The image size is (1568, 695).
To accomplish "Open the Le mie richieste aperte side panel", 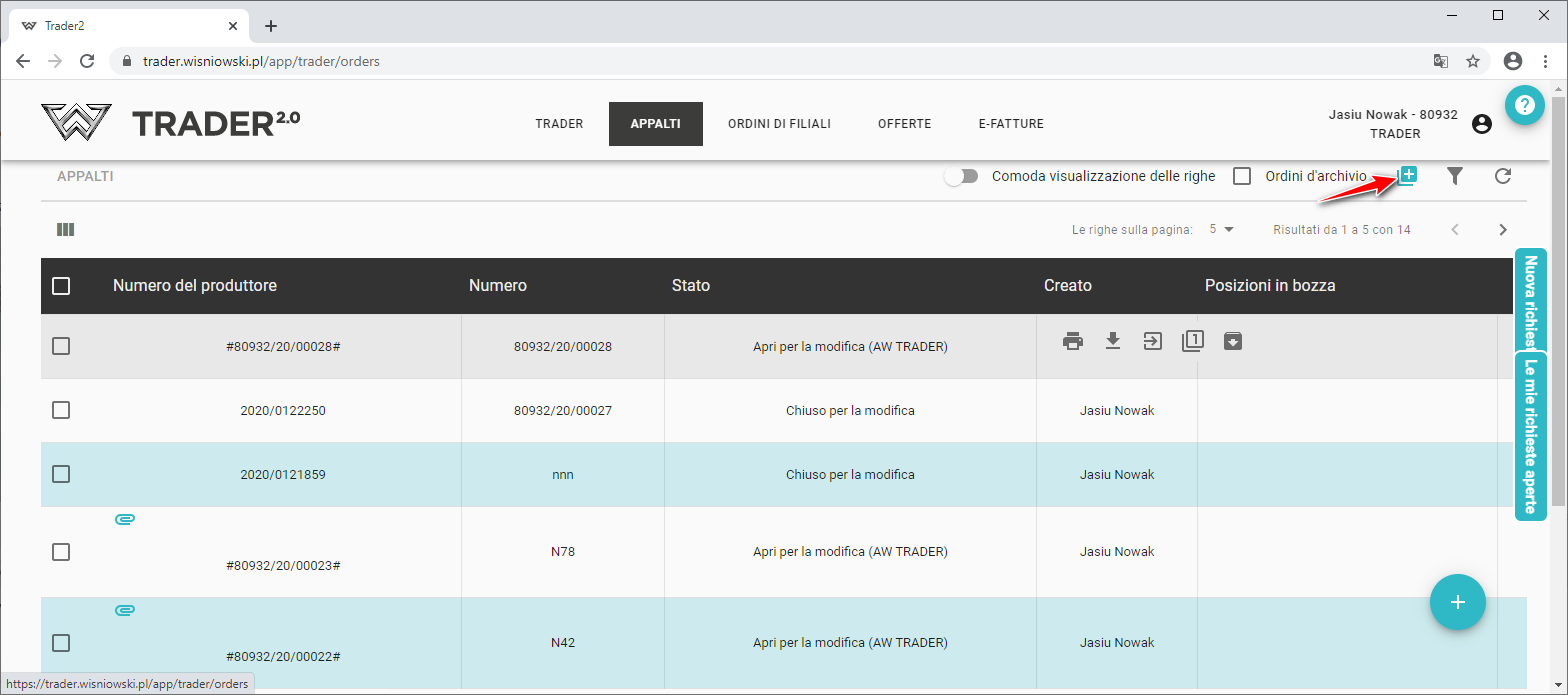I will coord(1530,436).
